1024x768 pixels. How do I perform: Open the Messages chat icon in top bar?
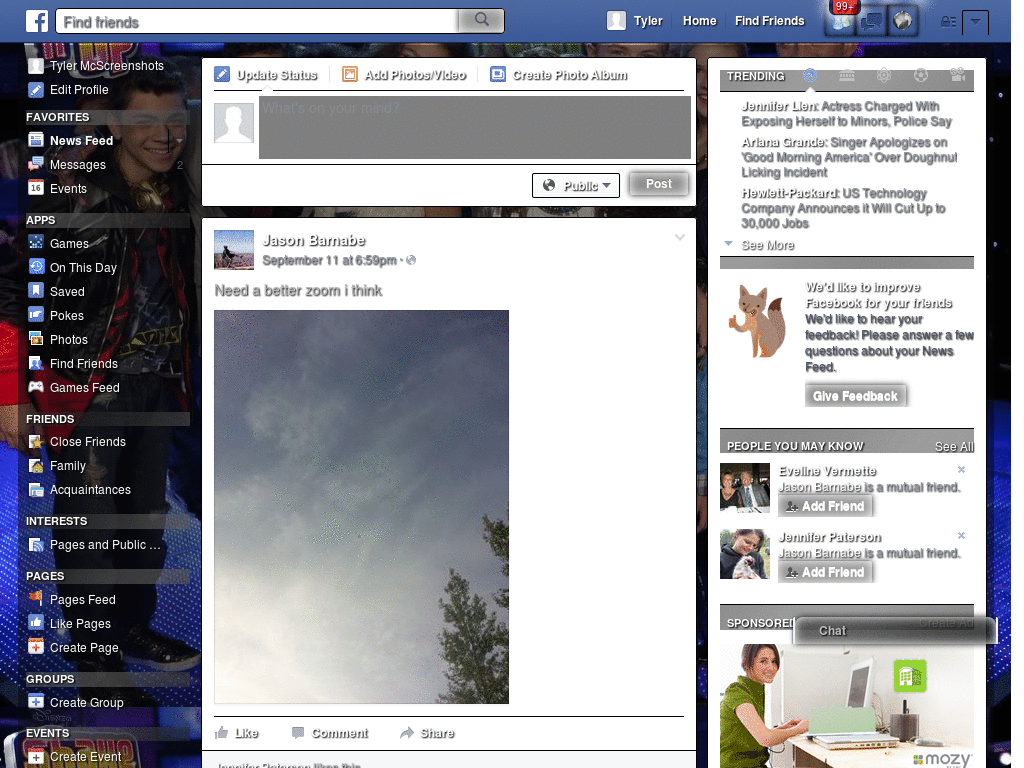pos(872,21)
